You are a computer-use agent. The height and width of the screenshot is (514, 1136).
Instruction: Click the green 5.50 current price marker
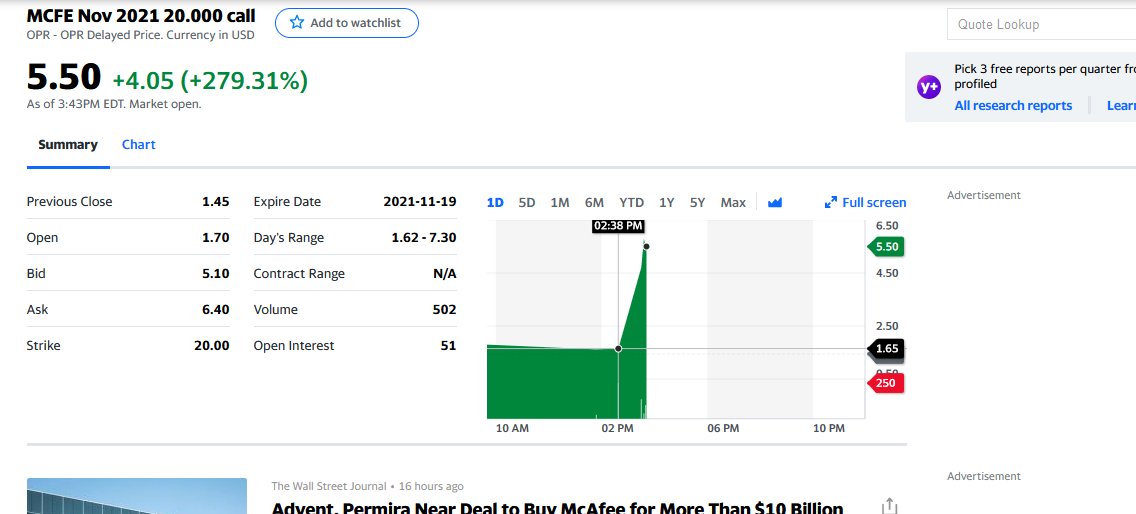[885, 246]
